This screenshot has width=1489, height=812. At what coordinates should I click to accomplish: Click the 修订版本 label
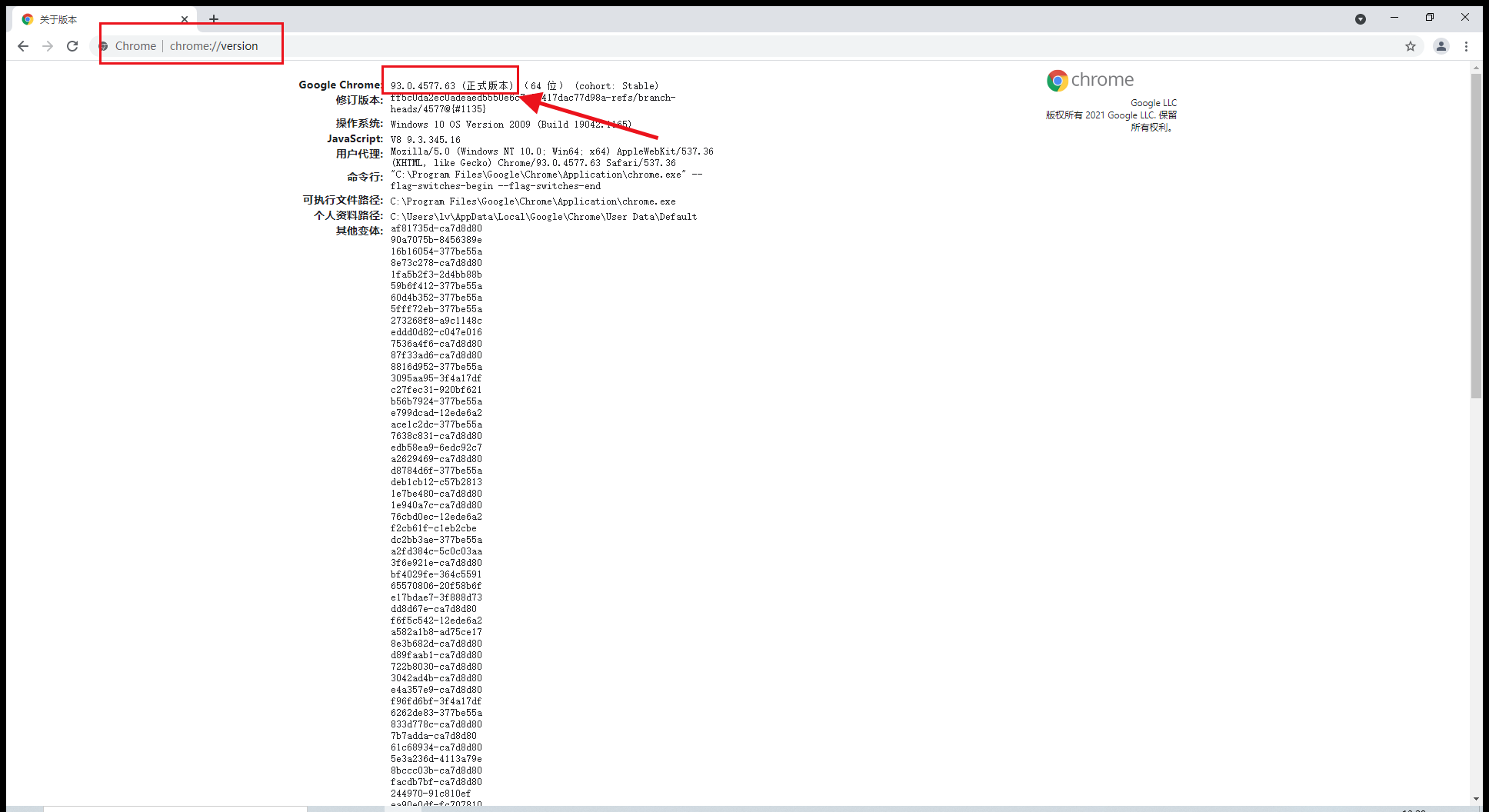coord(359,100)
